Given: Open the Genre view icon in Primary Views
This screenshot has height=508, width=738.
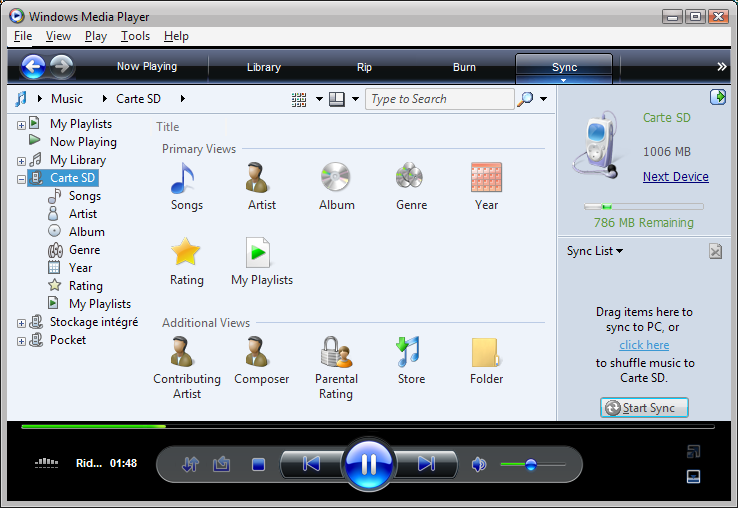Looking at the screenshot, I should [409, 176].
